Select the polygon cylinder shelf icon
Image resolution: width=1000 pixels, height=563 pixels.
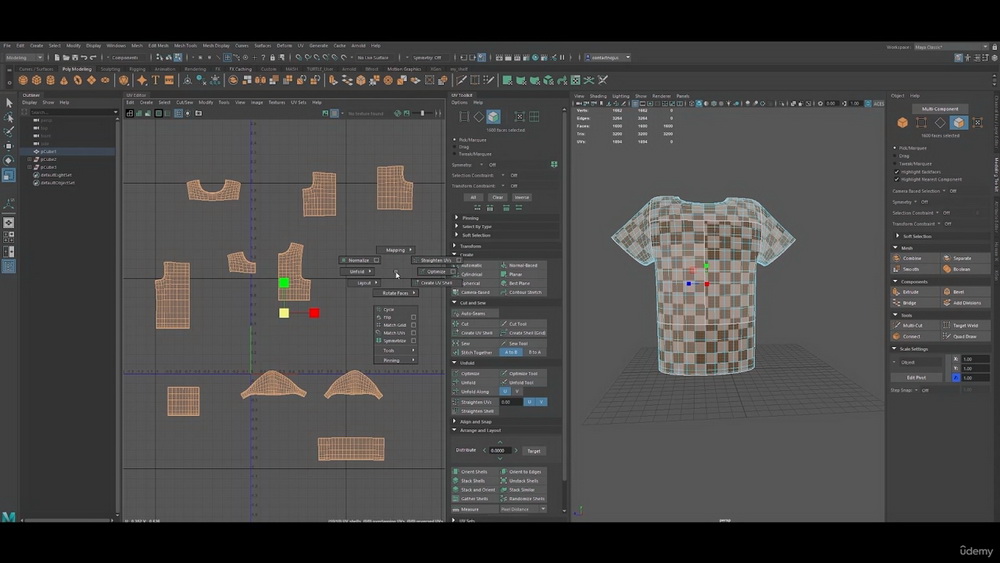tap(50, 80)
